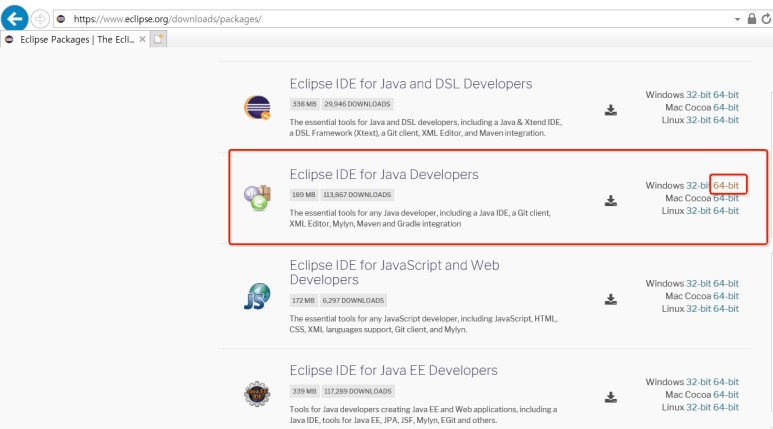Click the 338 MB size badge

304,104
